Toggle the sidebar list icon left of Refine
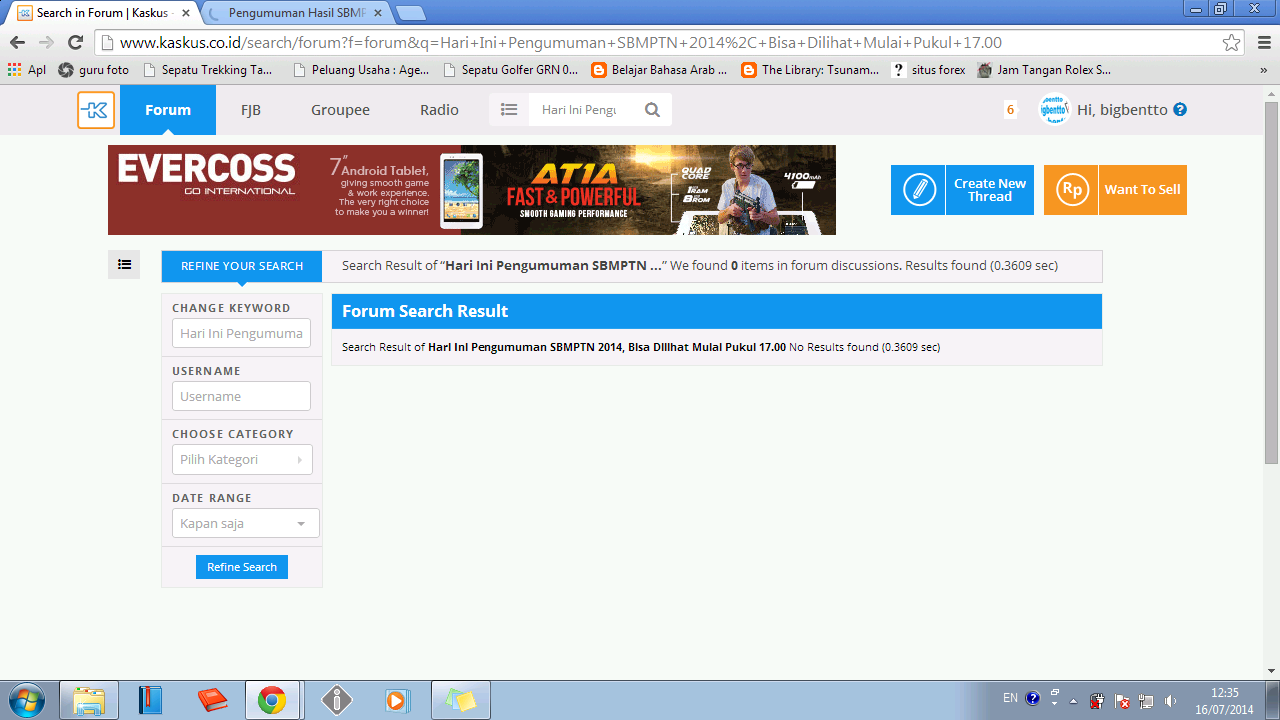 pos(124,265)
